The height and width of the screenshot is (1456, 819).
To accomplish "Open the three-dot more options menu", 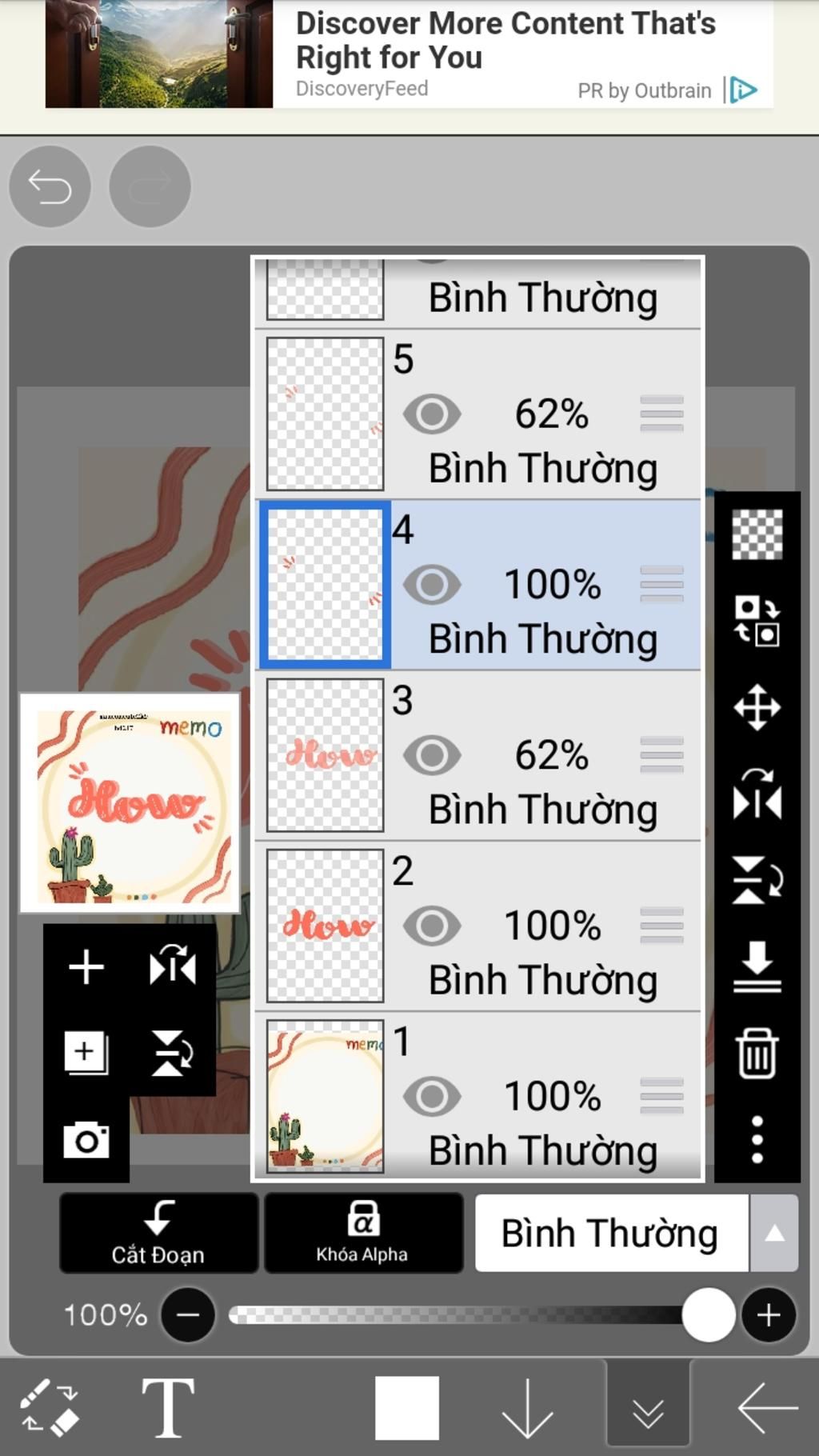I will (x=757, y=1140).
